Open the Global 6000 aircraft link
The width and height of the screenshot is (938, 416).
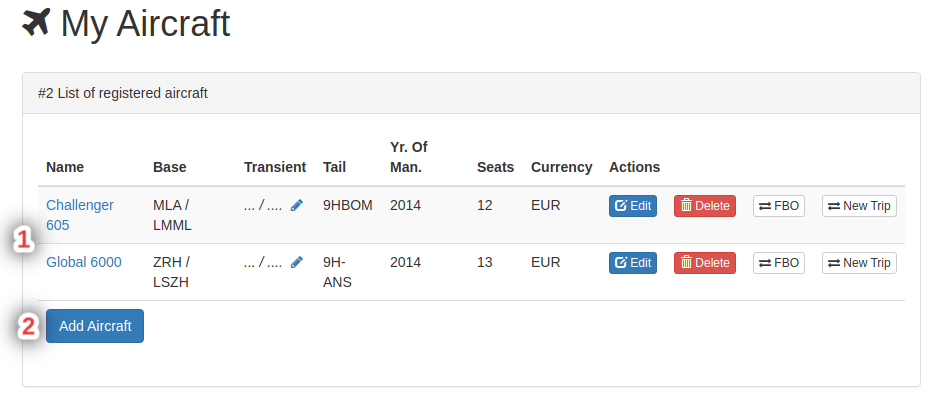point(84,262)
